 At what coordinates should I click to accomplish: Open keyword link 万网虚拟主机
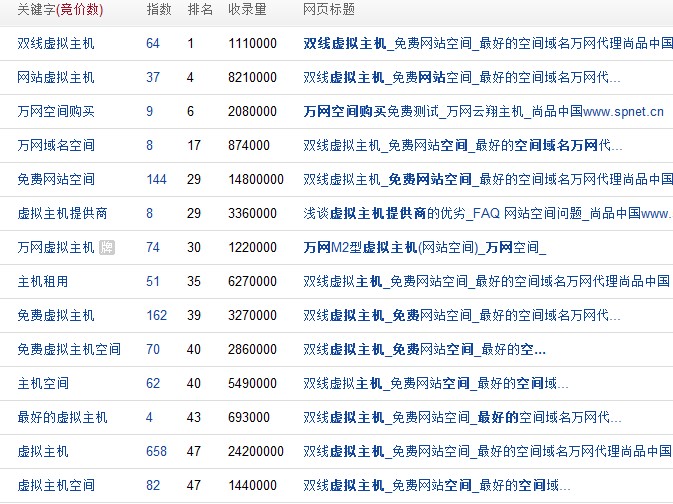tap(56, 247)
